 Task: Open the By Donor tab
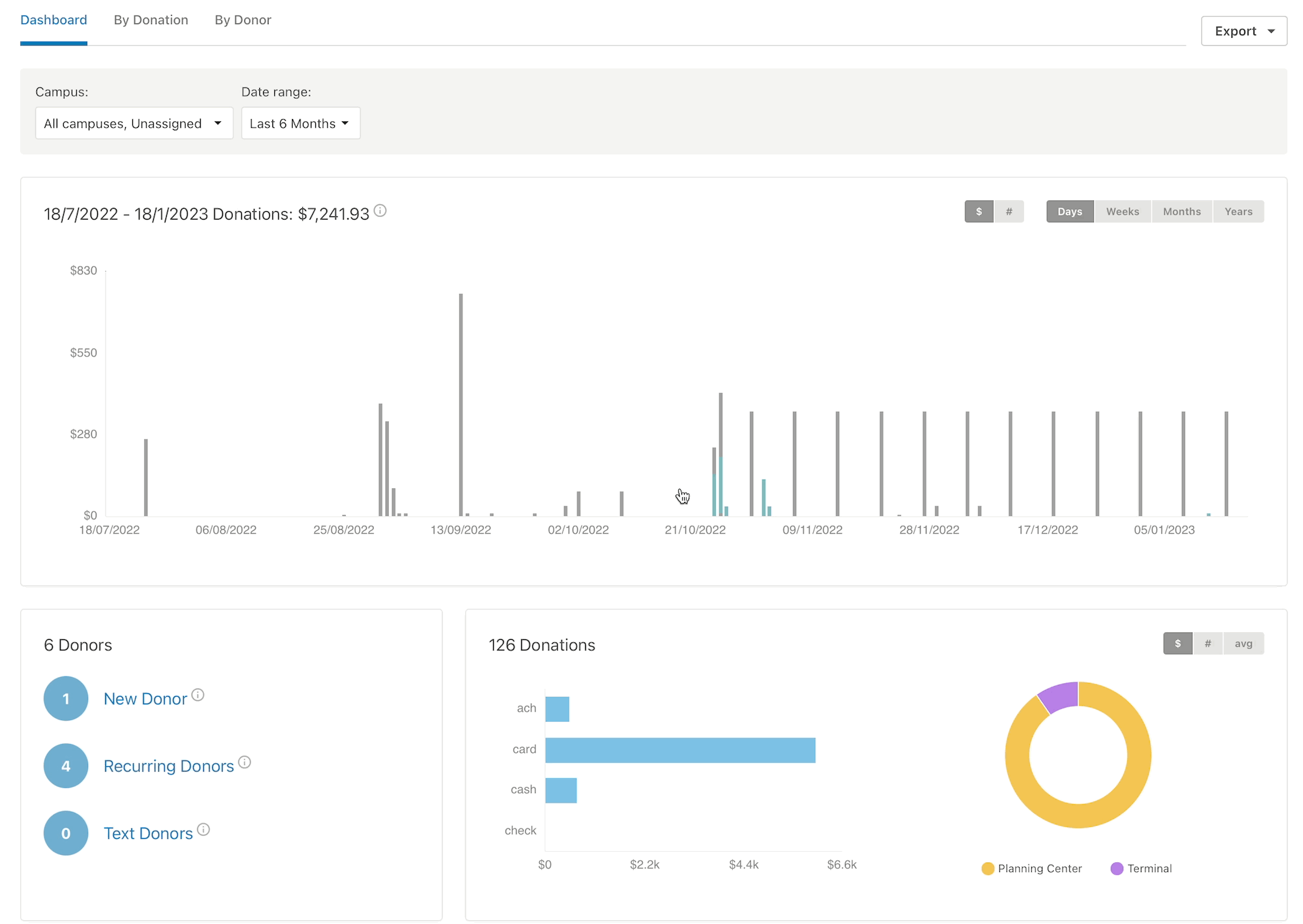click(x=242, y=20)
